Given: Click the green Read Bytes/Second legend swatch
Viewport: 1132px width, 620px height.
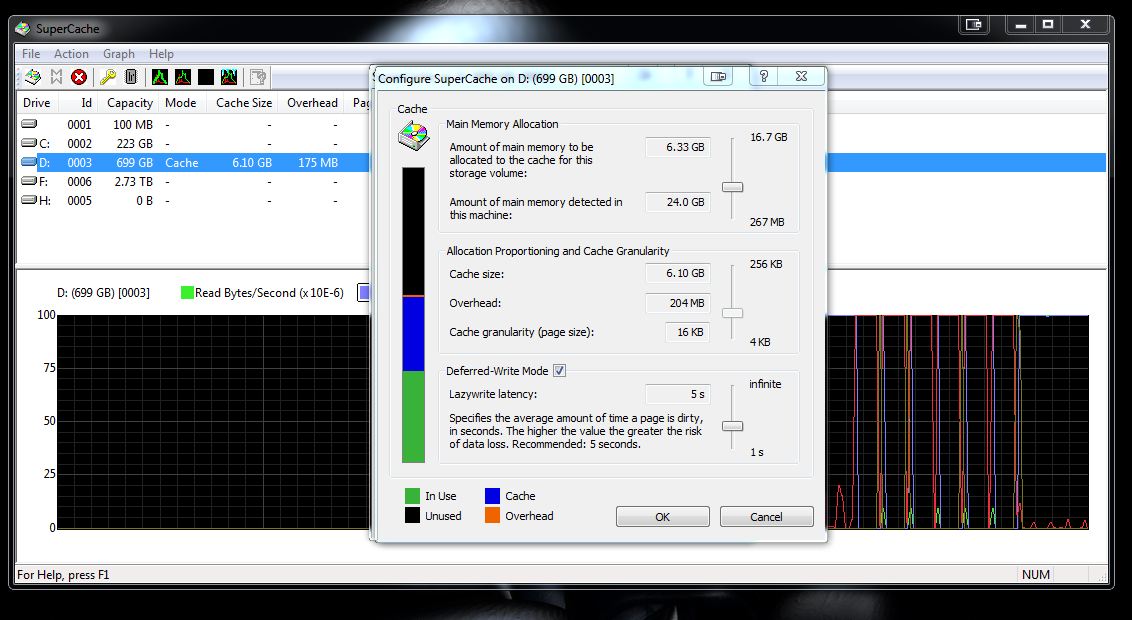Looking at the screenshot, I should 187,292.
